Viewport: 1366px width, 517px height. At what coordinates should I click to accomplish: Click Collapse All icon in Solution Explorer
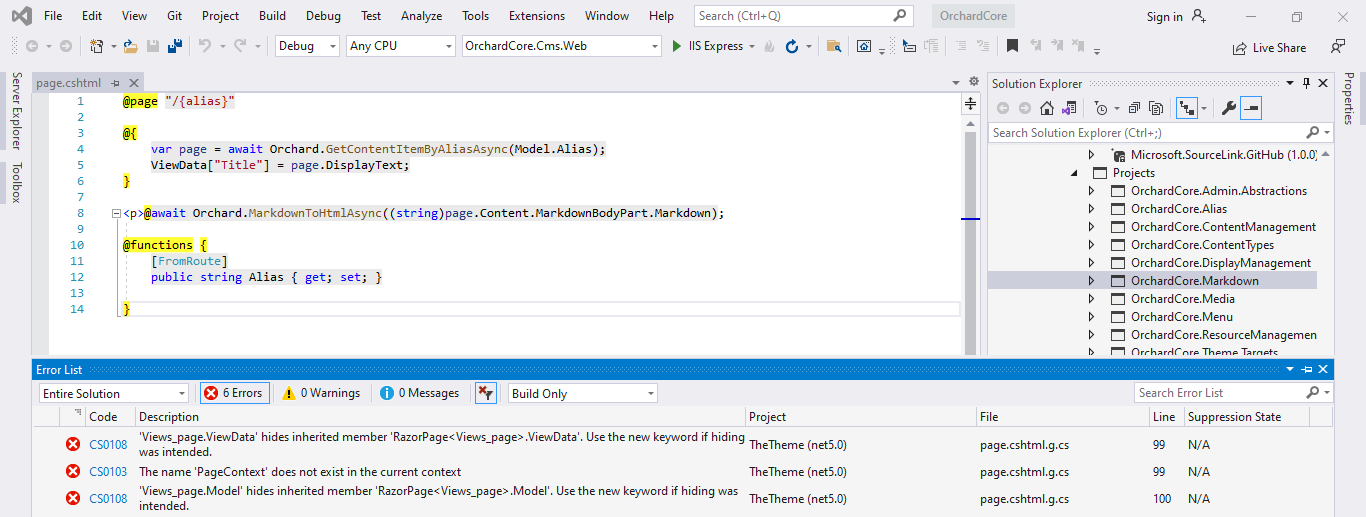(x=1134, y=108)
